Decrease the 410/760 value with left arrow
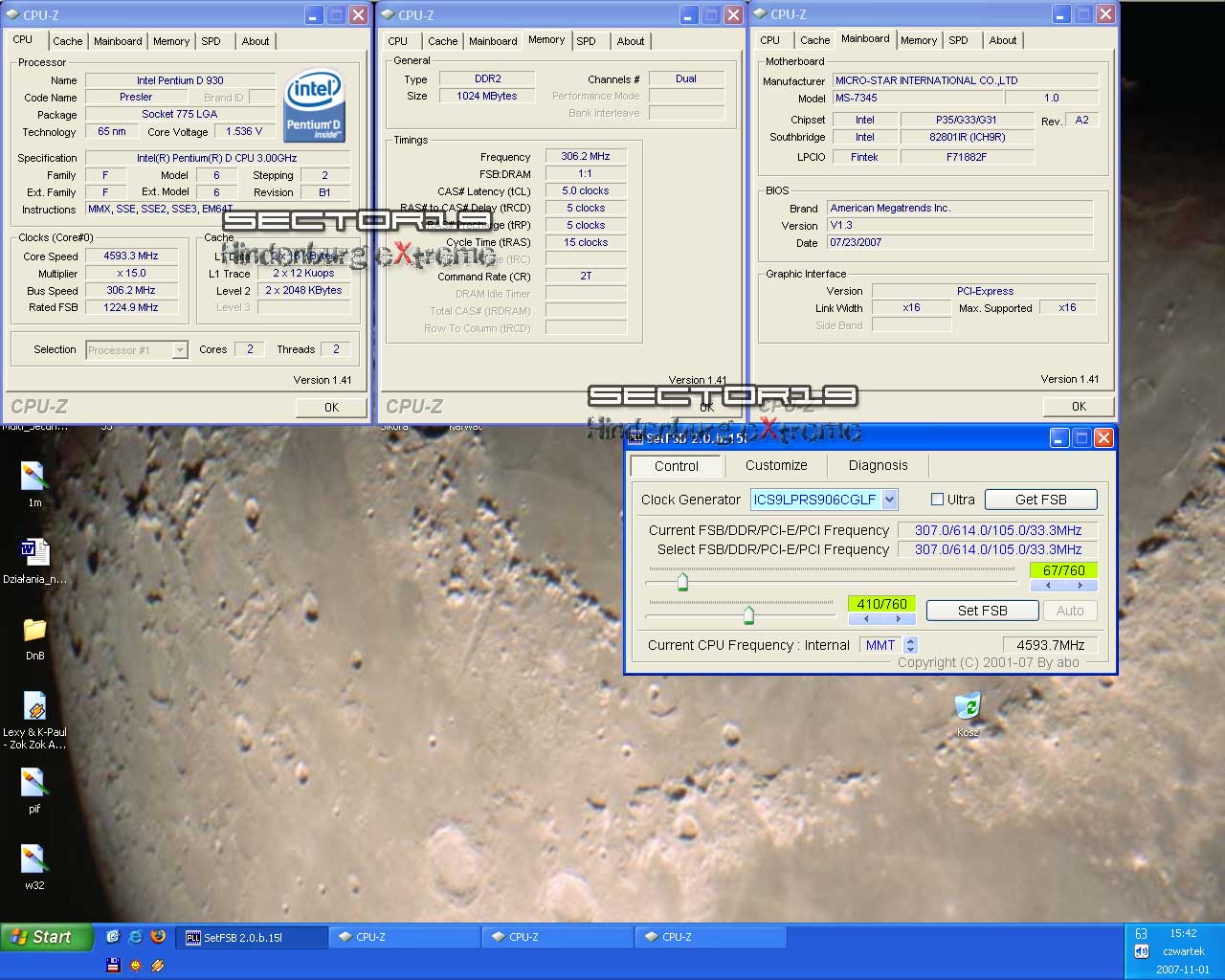The image size is (1225, 980). 865,618
